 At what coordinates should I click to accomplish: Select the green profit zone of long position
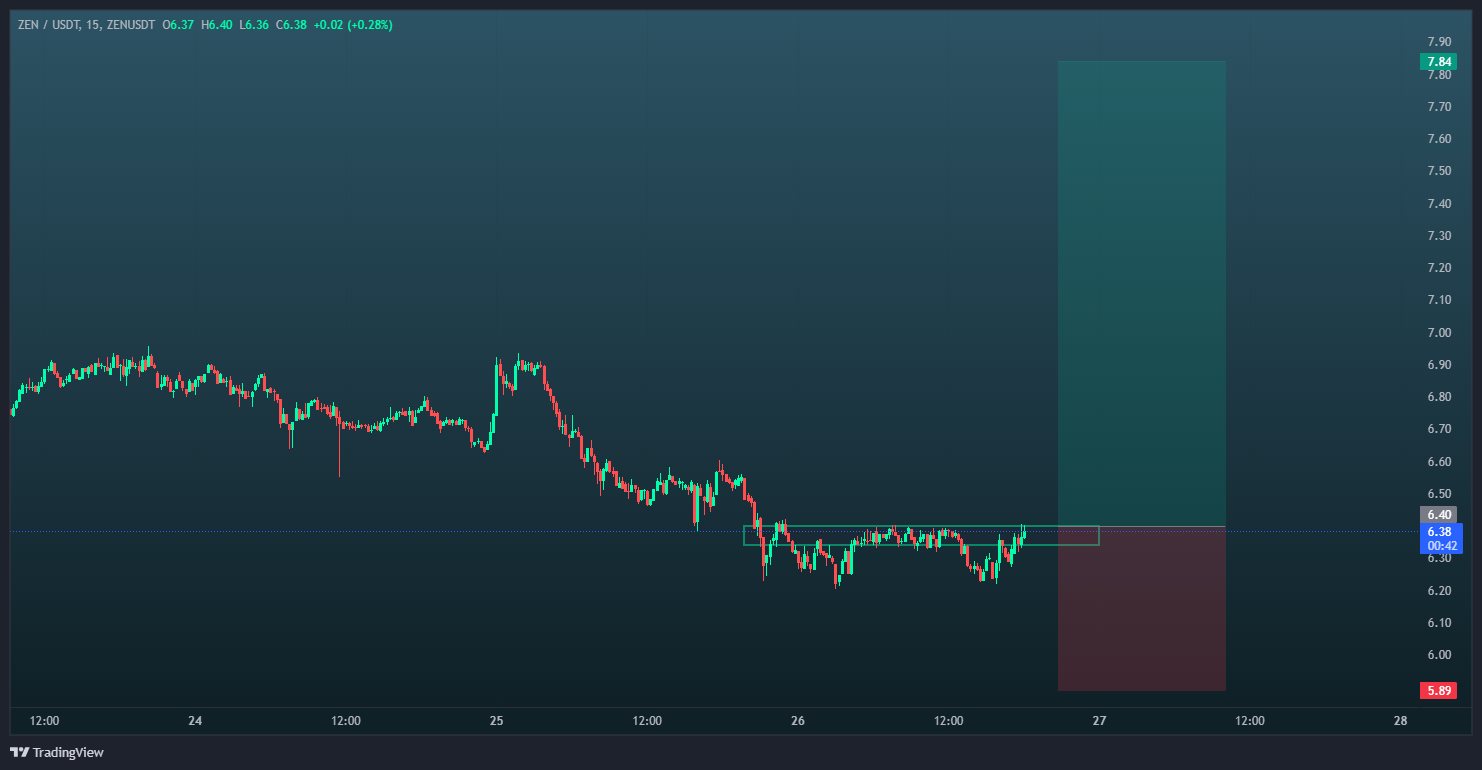pyautogui.click(x=1141, y=290)
